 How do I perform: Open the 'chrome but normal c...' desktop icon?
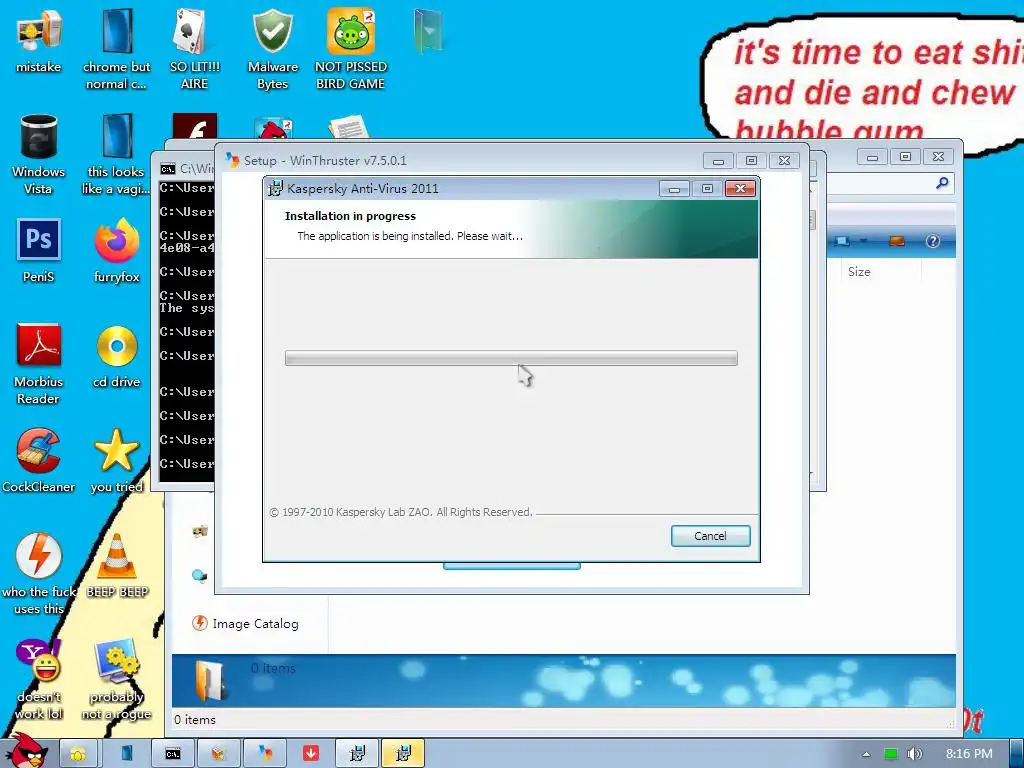[116, 49]
